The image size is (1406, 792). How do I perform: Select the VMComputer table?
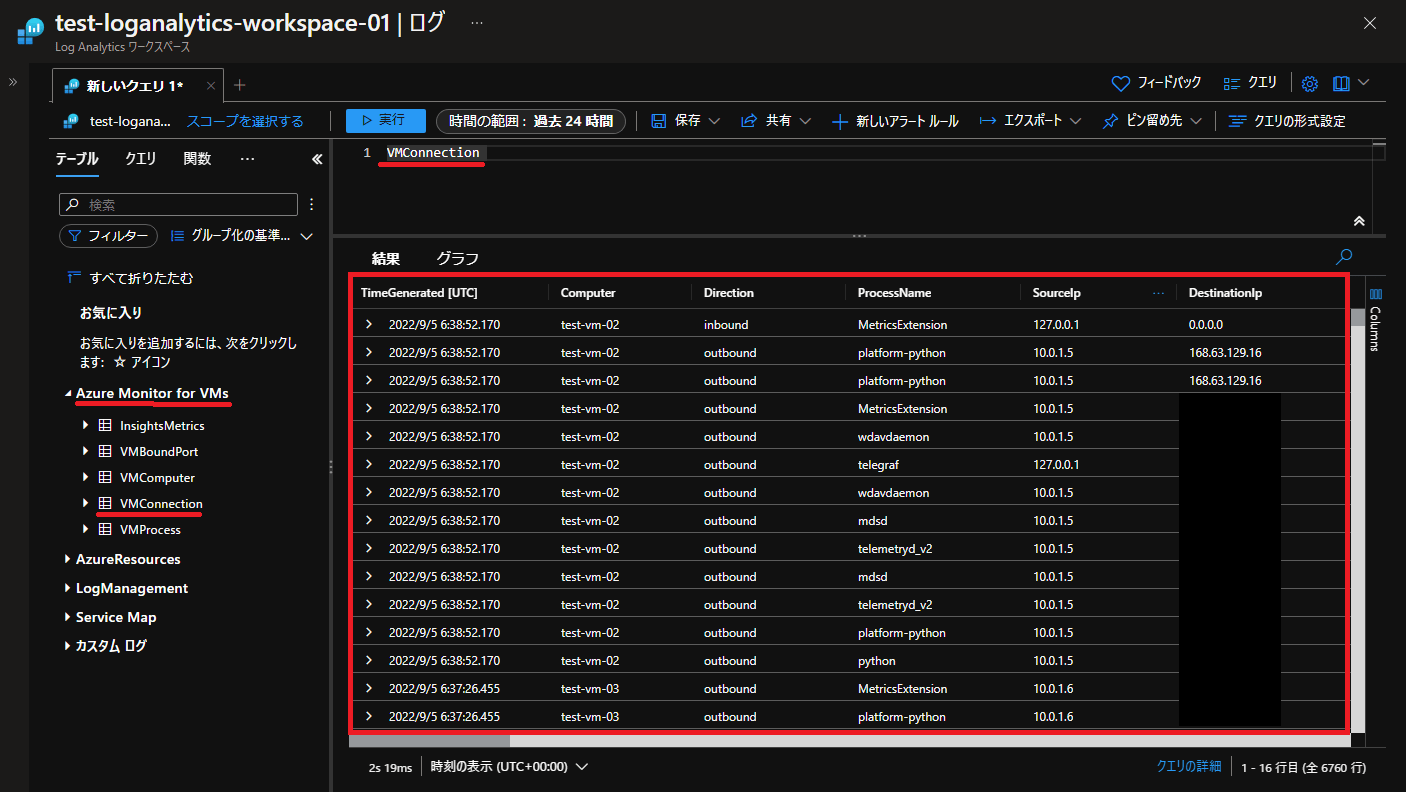click(x=157, y=478)
